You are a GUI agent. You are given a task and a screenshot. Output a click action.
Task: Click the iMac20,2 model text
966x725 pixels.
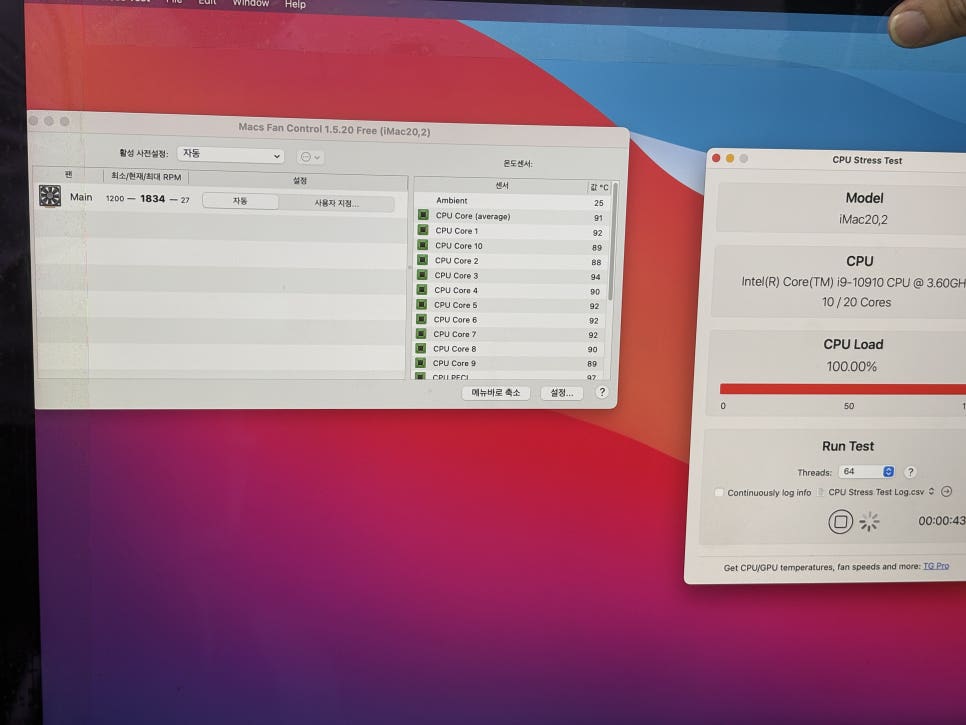pyautogui.click(x=863, y=219)
